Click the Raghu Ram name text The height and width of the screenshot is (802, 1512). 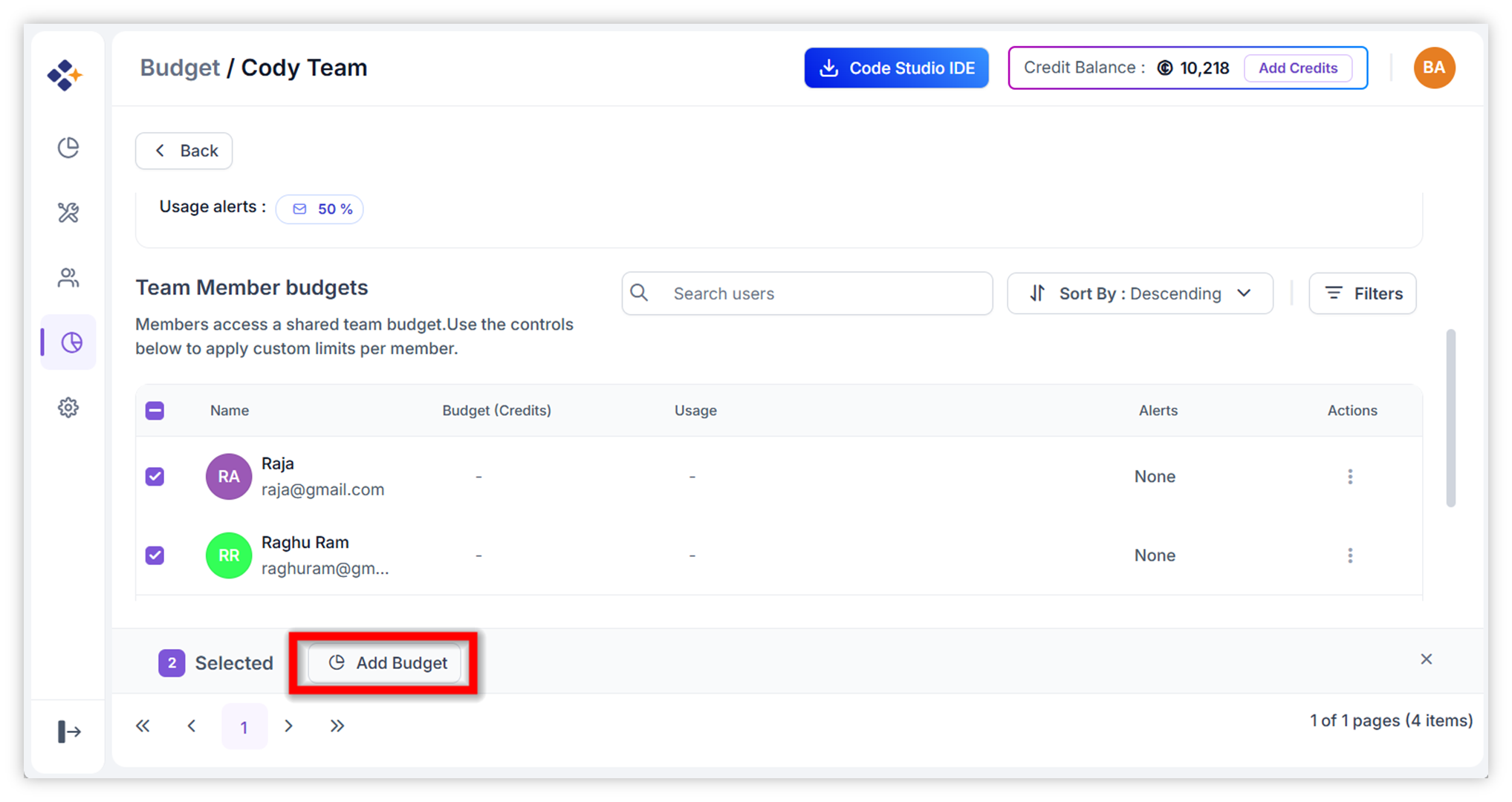305,542
